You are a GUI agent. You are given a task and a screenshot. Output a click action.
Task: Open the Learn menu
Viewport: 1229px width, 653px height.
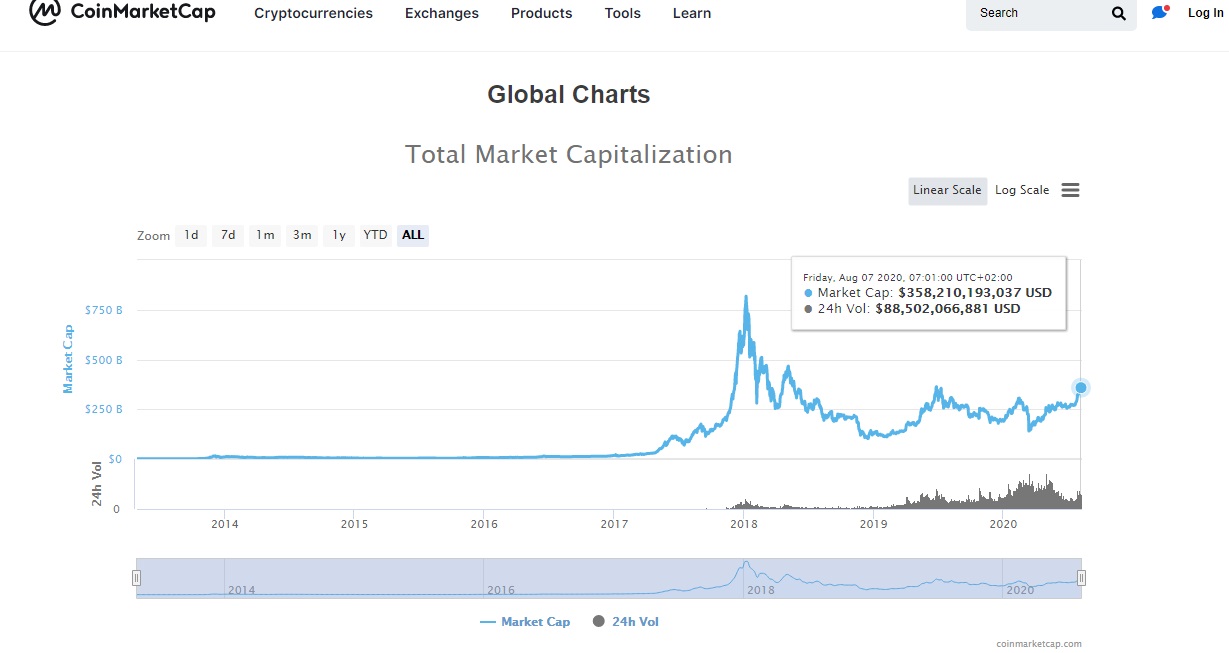pyautogui.click(x=692, y=13)
